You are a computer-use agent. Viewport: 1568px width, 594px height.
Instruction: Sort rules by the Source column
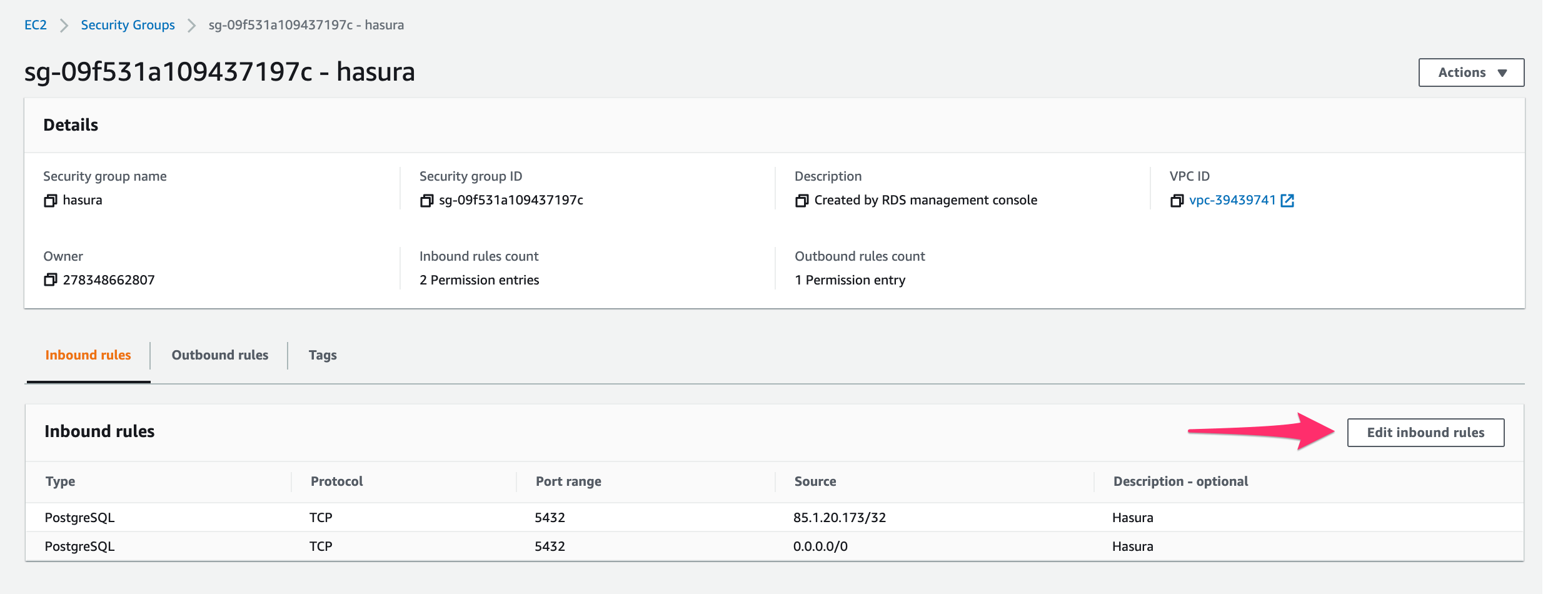(814, 481)
